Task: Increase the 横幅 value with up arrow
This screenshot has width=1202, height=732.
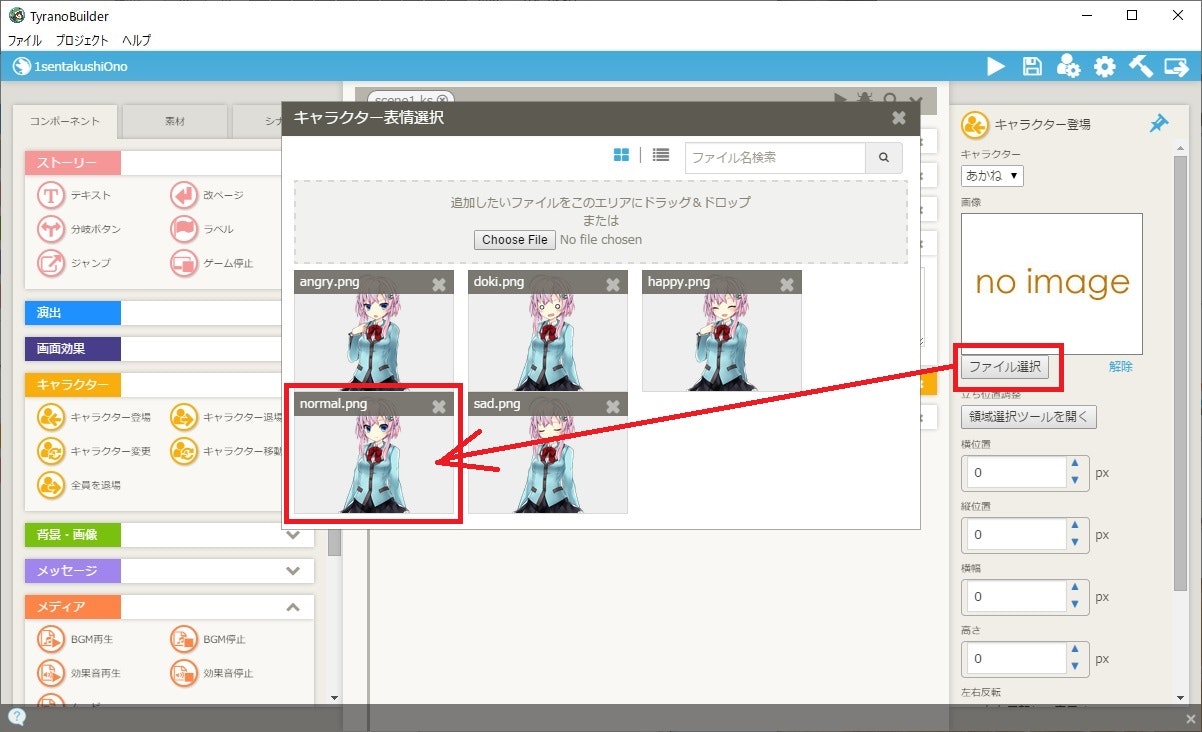Action: [x=1075, y=588]
